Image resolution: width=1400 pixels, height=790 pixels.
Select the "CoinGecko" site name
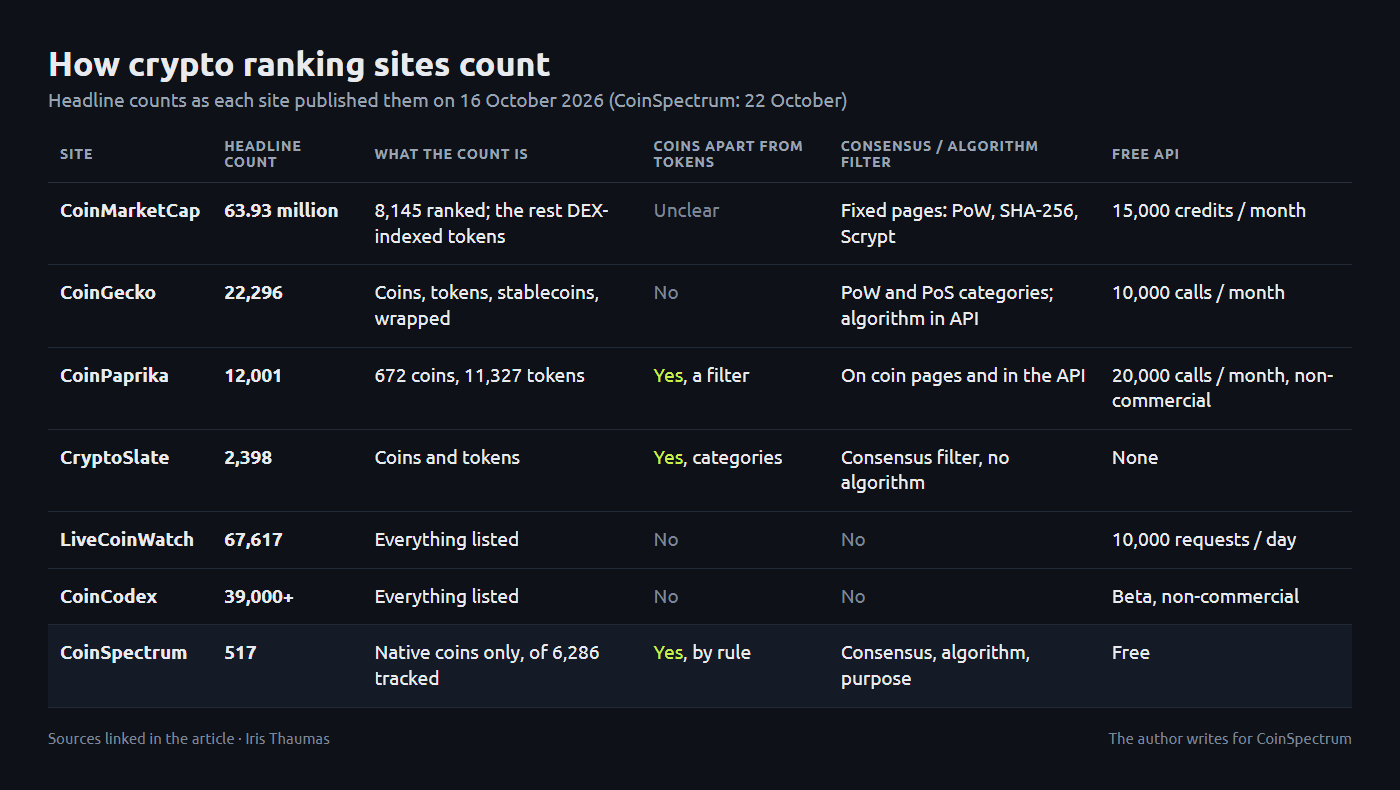pos(108,293)
